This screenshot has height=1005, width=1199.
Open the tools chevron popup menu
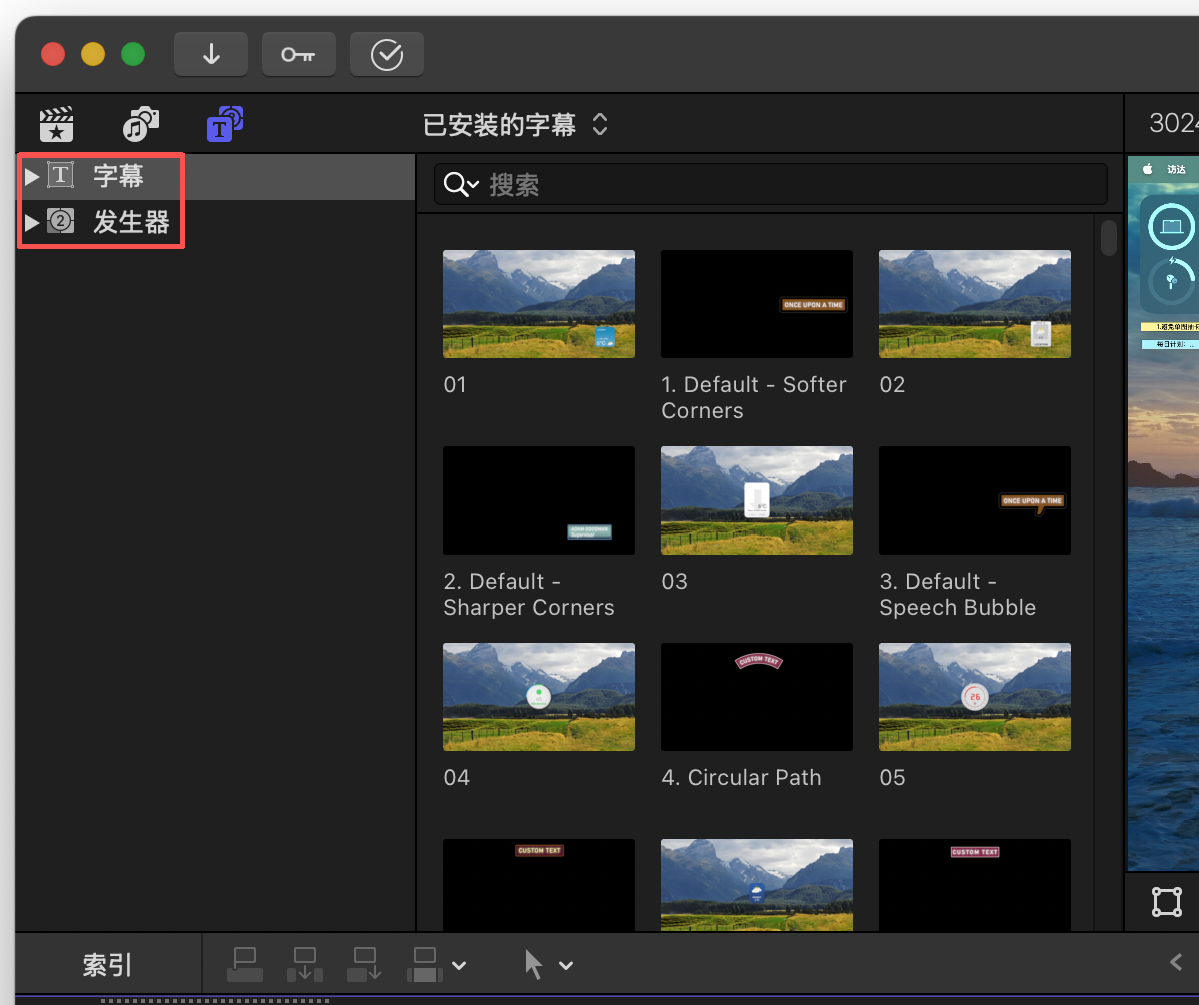tap(566, 966)
